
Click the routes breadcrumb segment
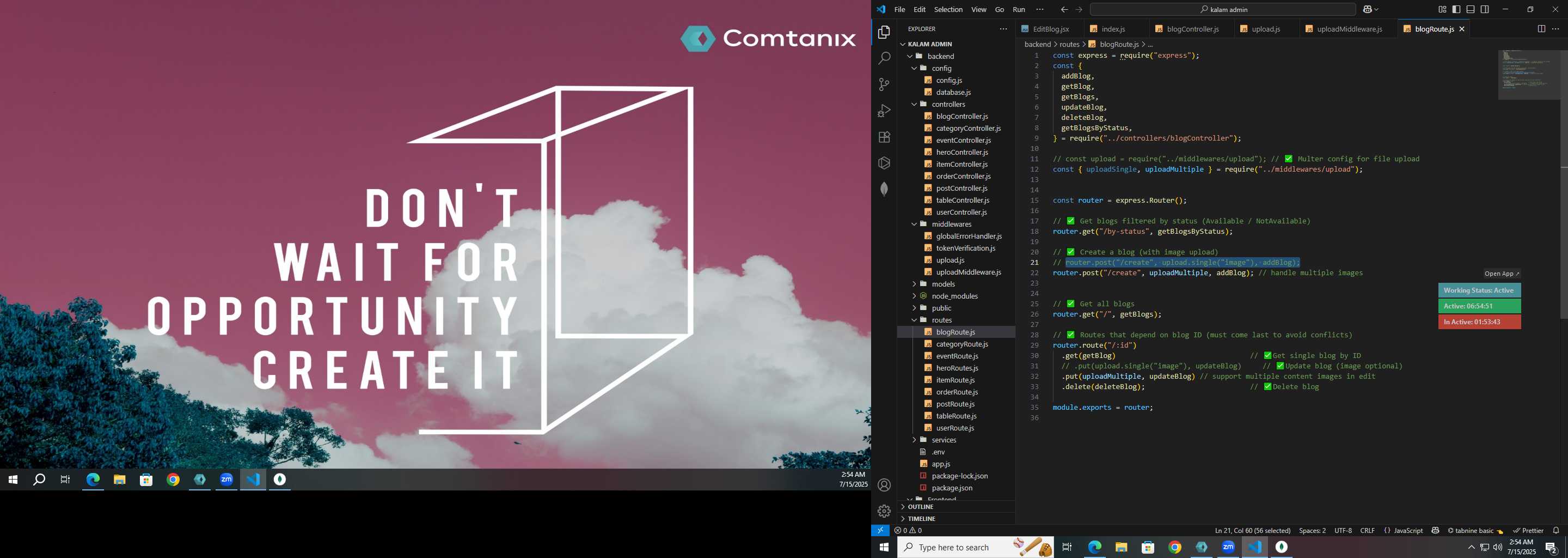(1069, 45)
